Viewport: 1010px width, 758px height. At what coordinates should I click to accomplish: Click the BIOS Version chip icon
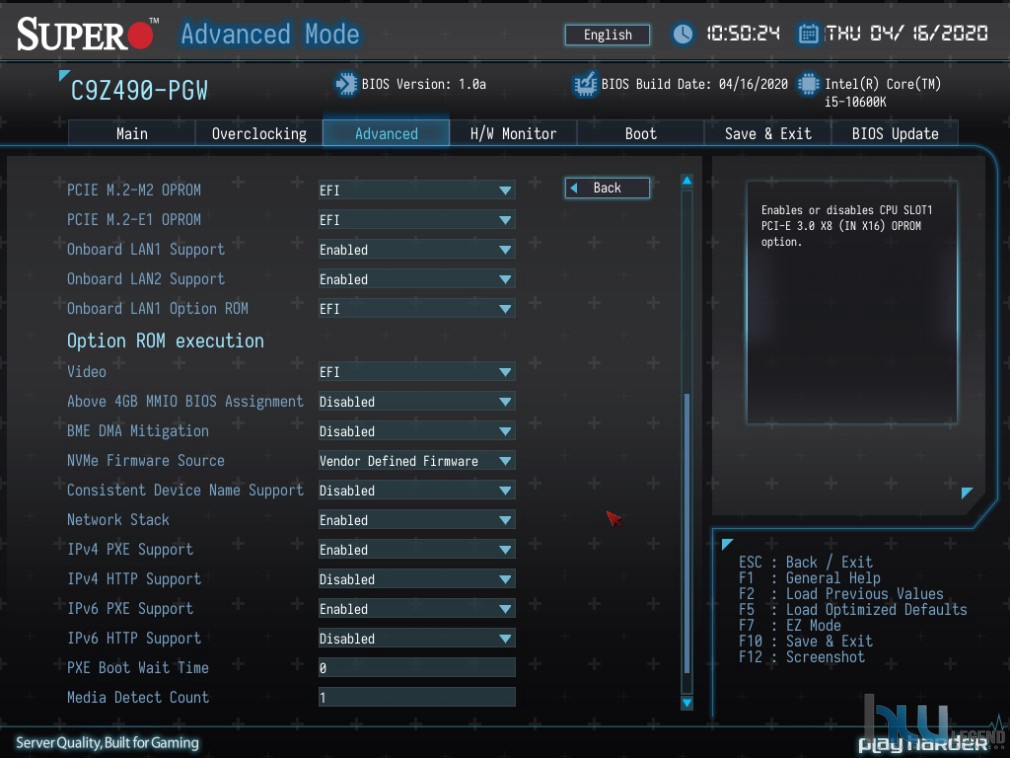pyautogui.click(x=346, y=84)
